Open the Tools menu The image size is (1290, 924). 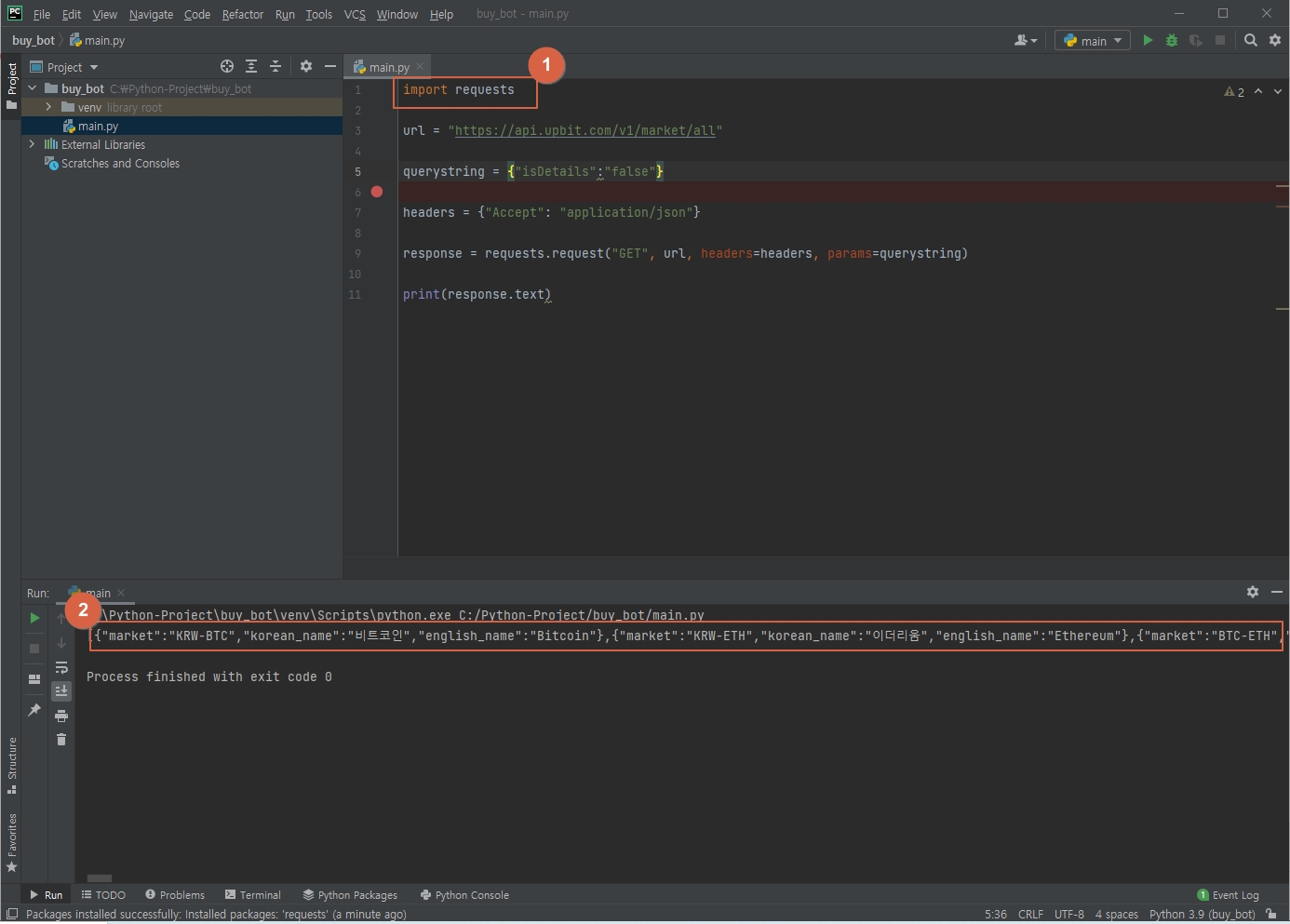(x=318, y=14)
